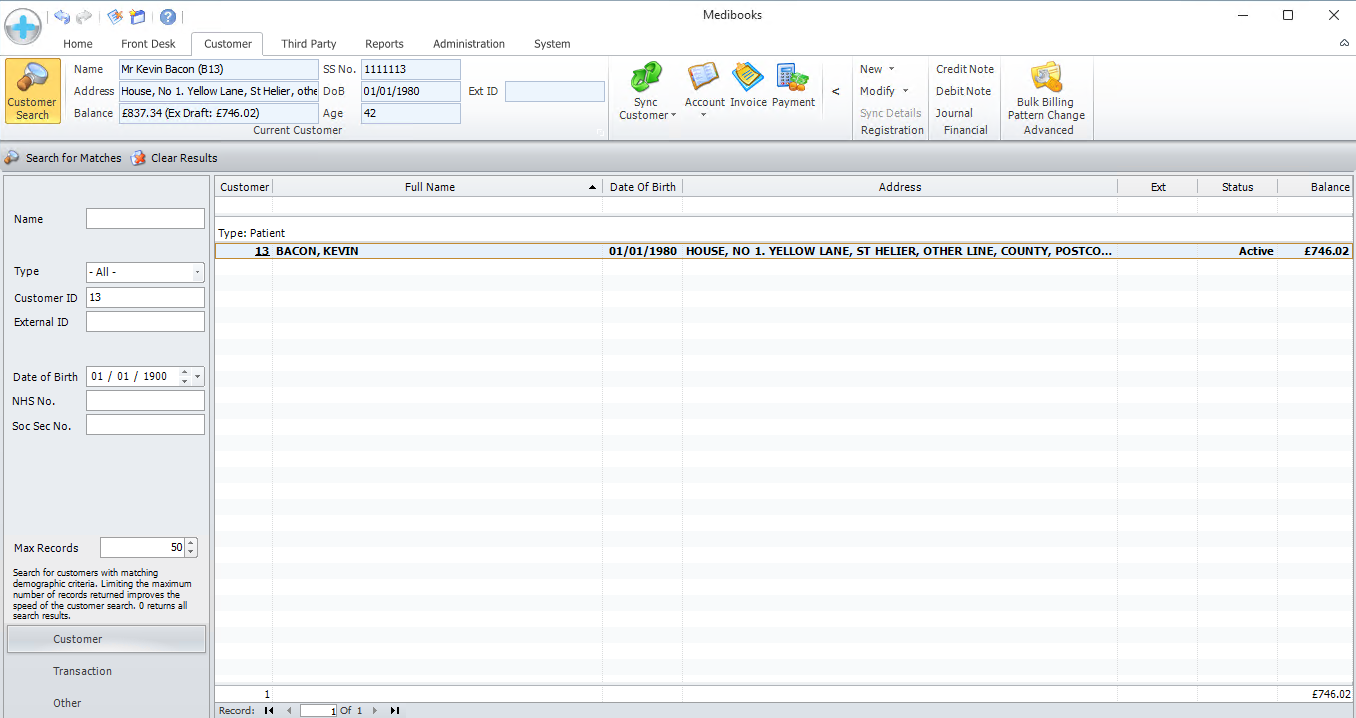Image resolution: width=1356 pixels, height=718 pixels.
Task: Click the Clear Results button
Action: pos(174,158)
